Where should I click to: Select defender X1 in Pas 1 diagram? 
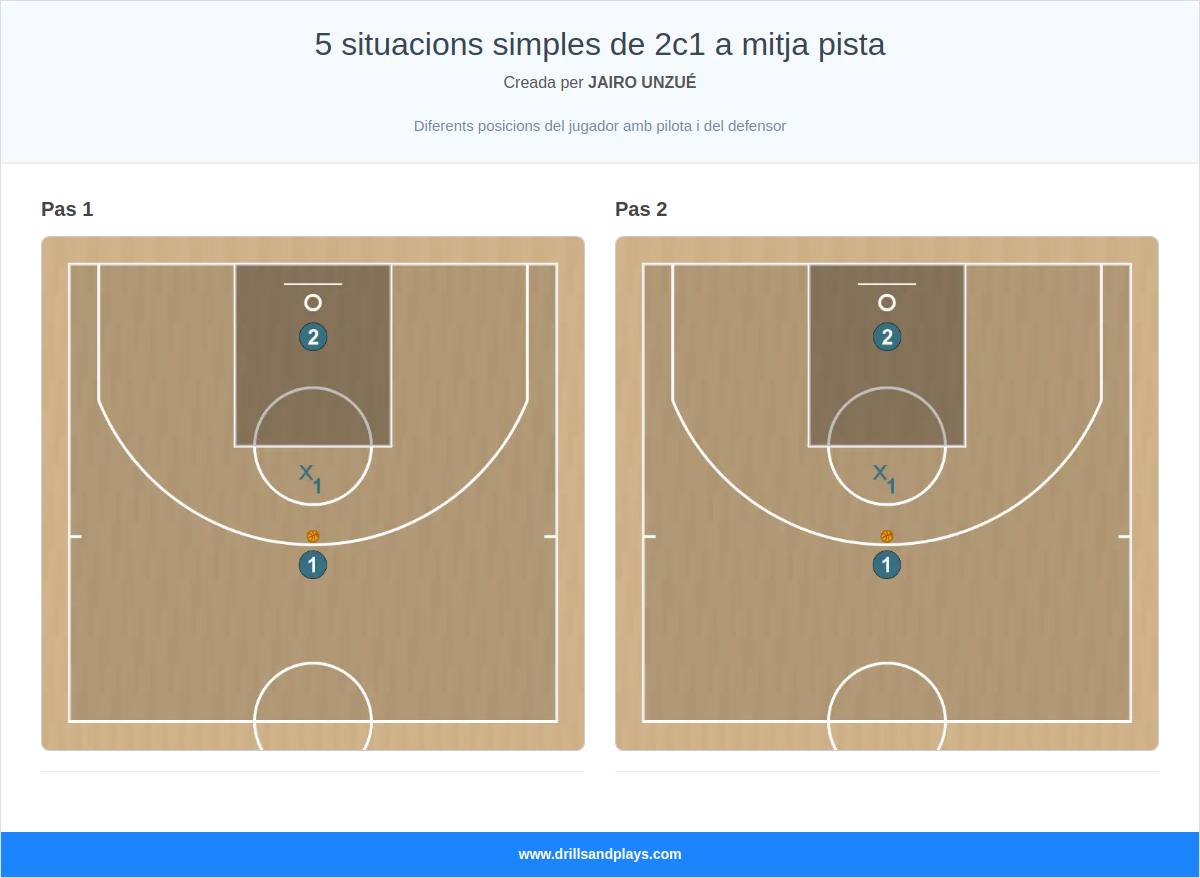pyautogui.click(x=310, y=477)
